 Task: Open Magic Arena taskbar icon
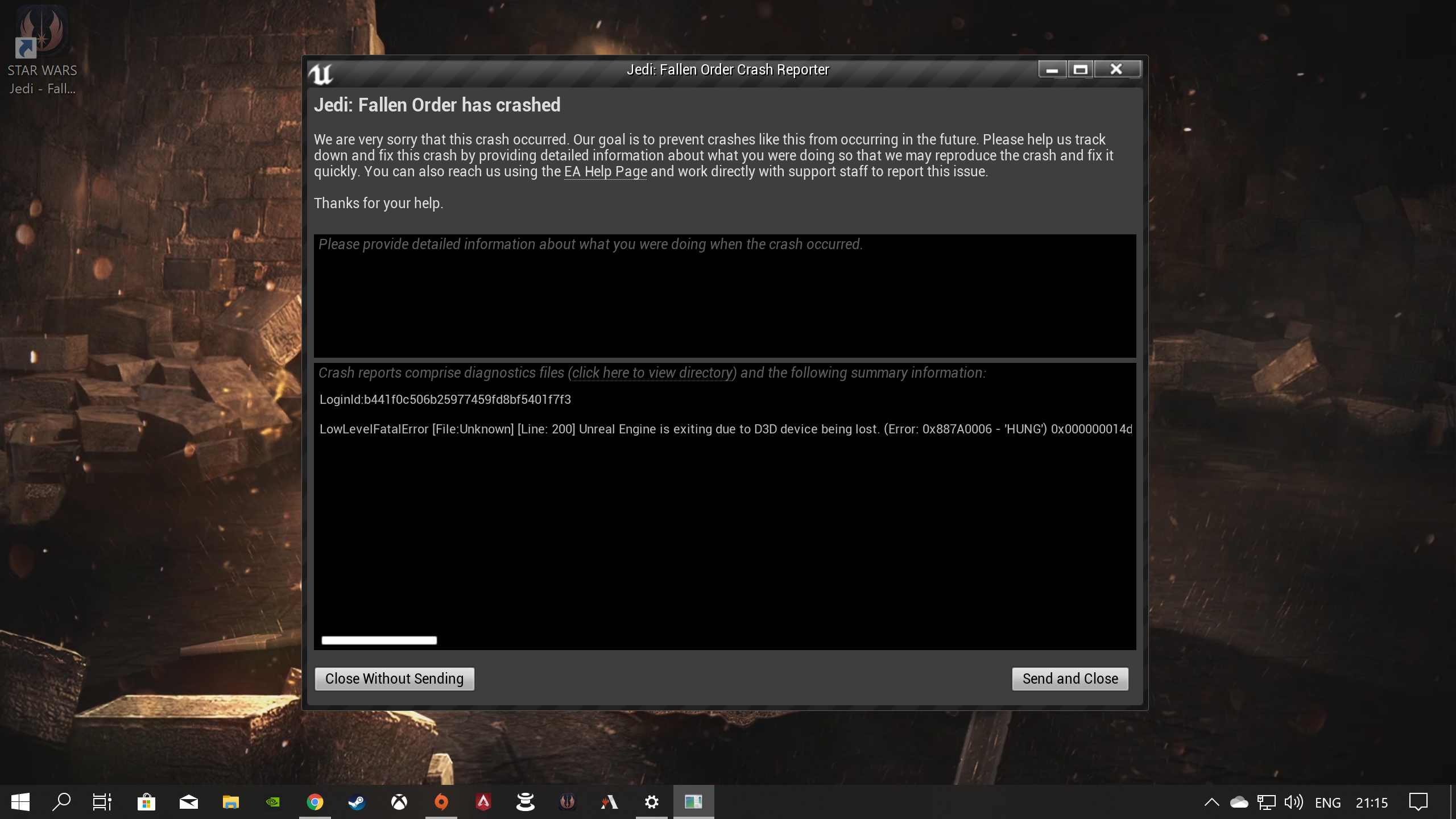610,802
